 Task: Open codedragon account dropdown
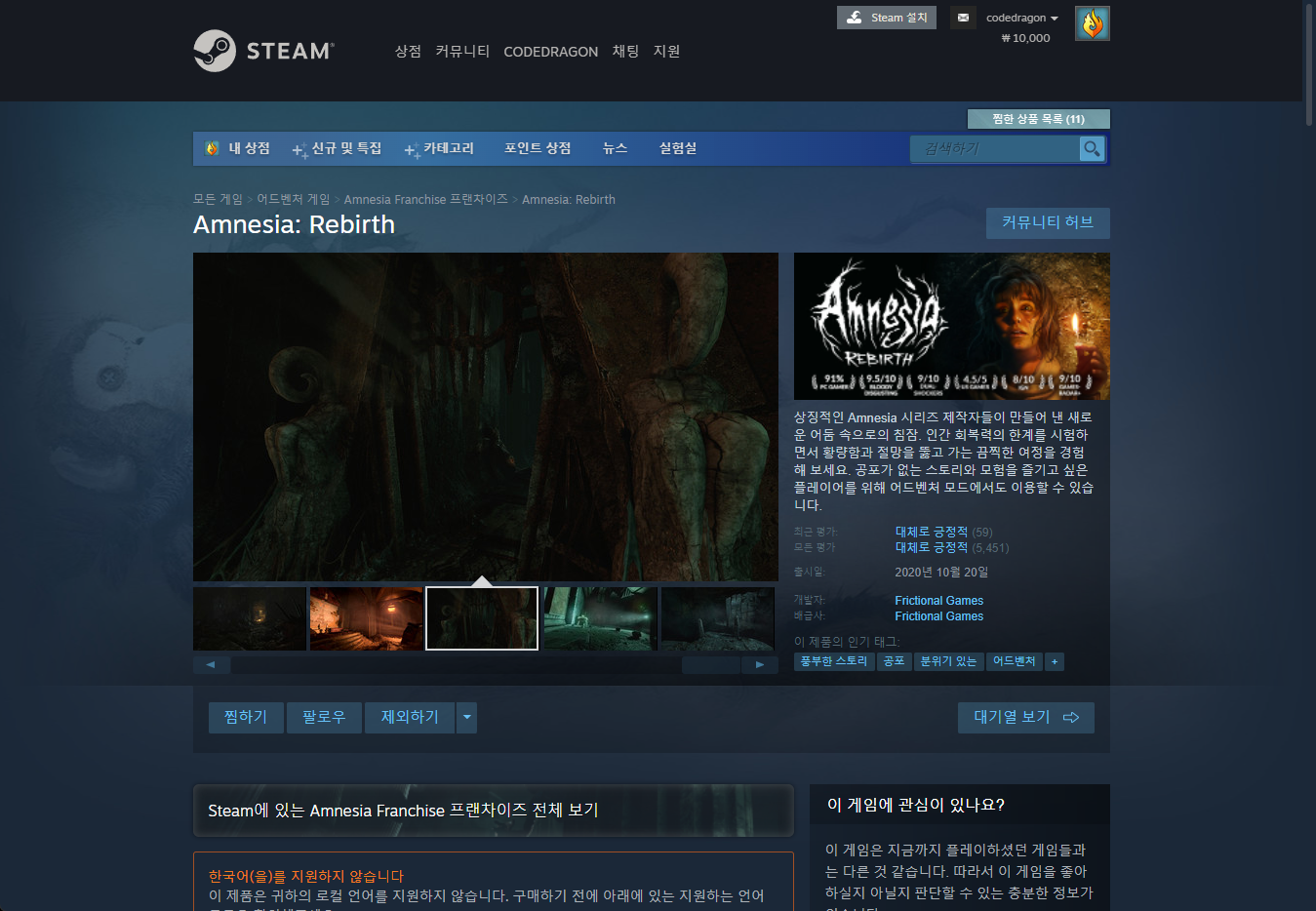(1021, 18)
